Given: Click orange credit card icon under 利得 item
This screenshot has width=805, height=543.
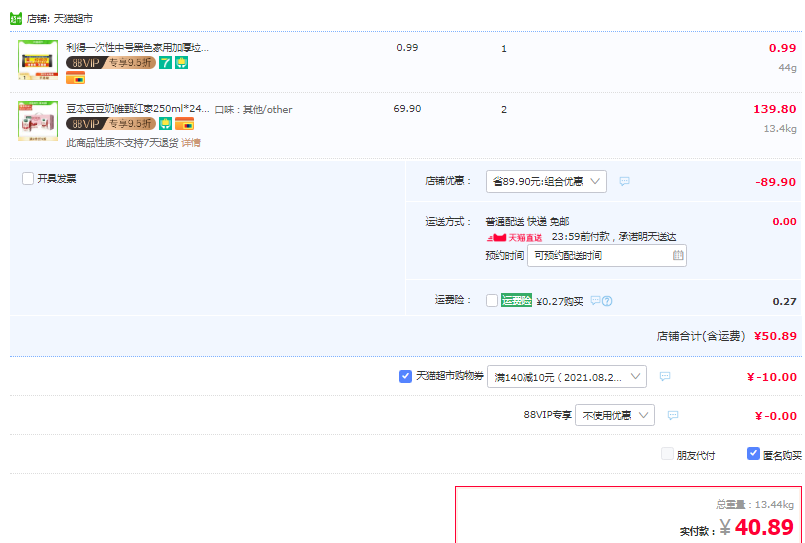Looking at the screenshot, I should click(75, 78).
